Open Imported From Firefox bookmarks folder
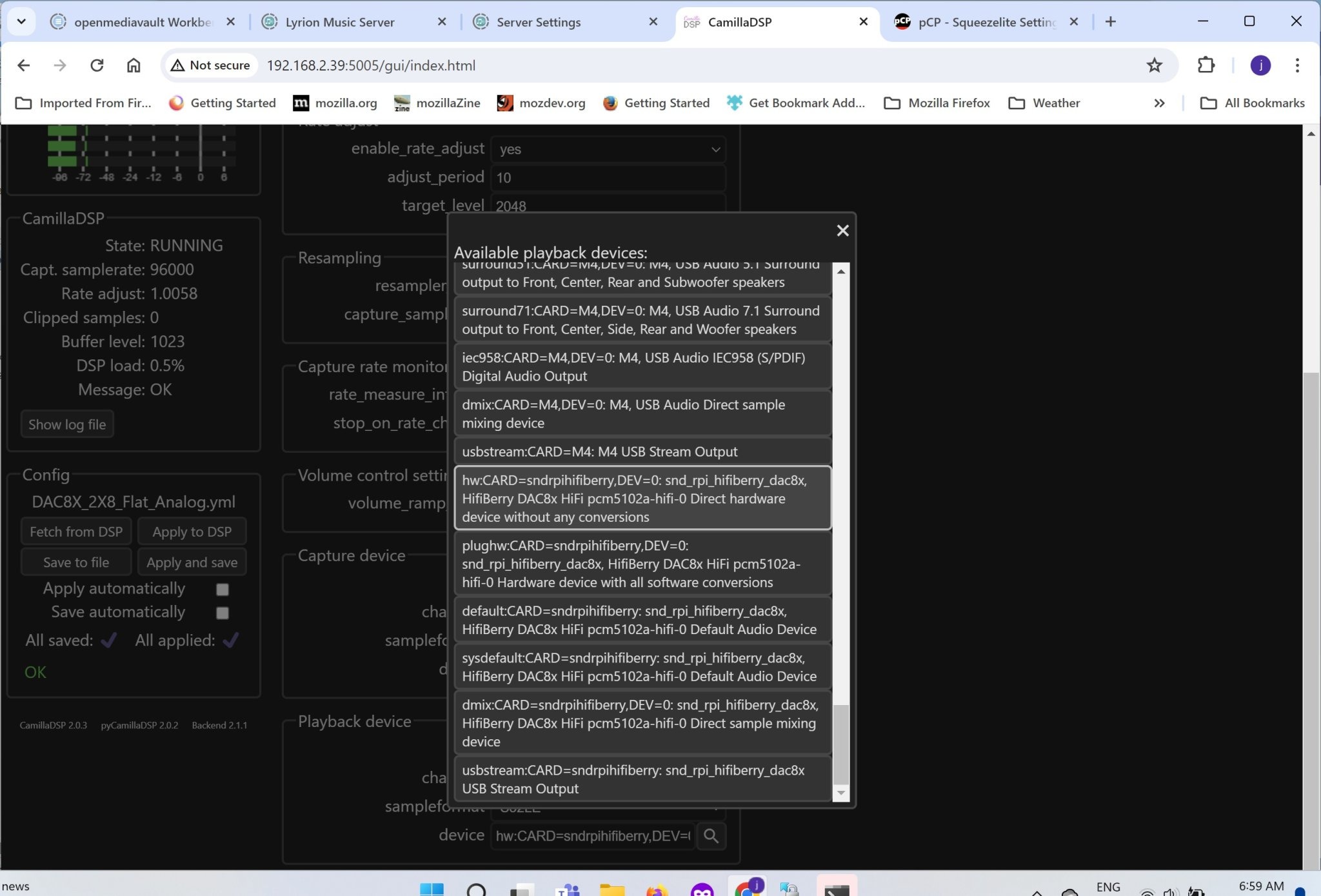 tap(83, 103)
